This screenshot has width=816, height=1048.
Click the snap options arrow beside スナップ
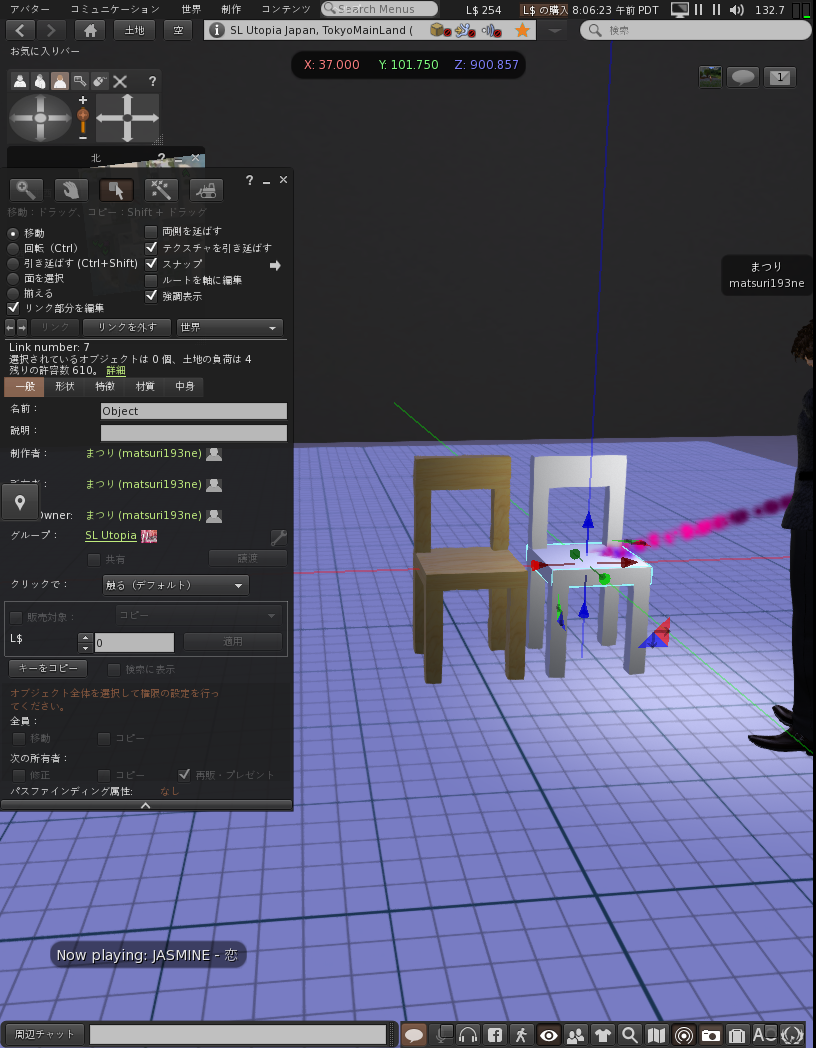275,265
